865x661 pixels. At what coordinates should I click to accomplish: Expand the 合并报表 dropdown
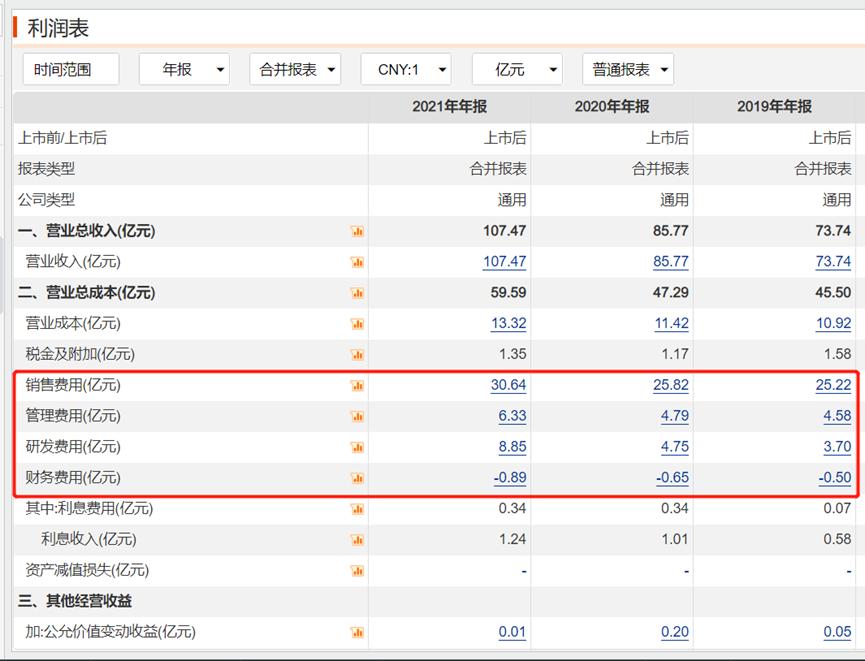pyautogui.click(x=295, y=69)
